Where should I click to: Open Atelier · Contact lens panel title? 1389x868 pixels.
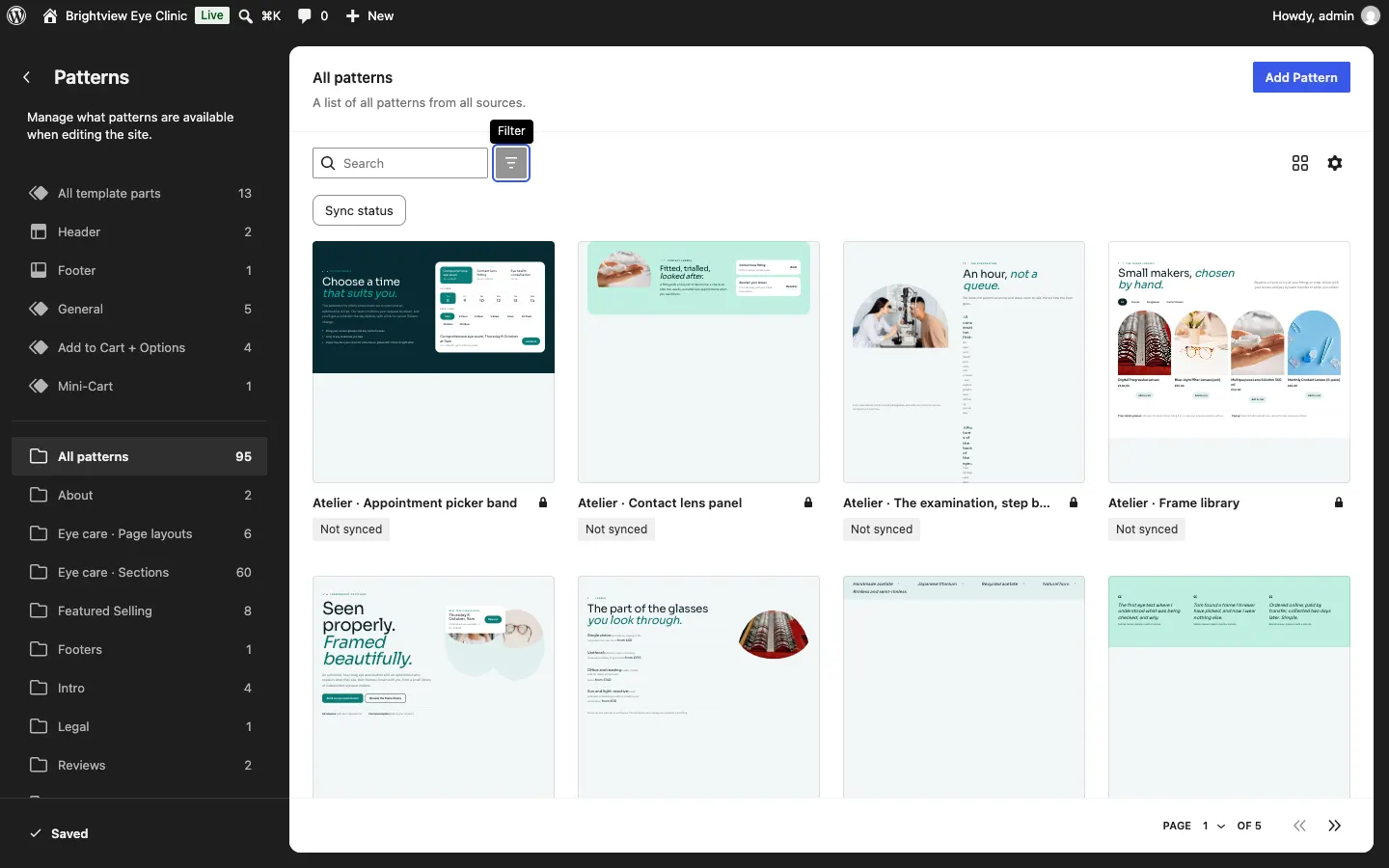(x=660, y=502)
